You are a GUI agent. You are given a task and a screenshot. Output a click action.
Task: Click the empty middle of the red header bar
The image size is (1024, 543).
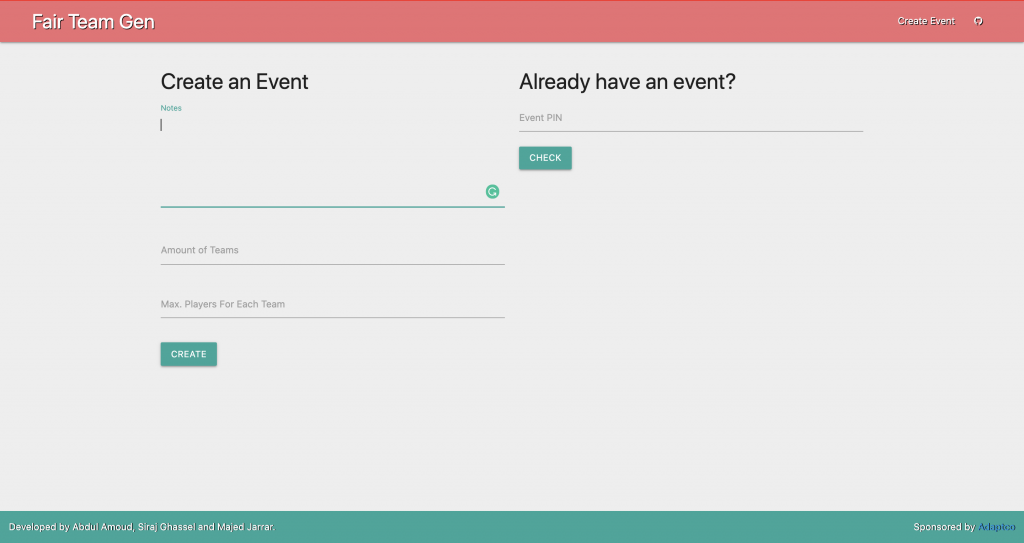click(520, 21)
